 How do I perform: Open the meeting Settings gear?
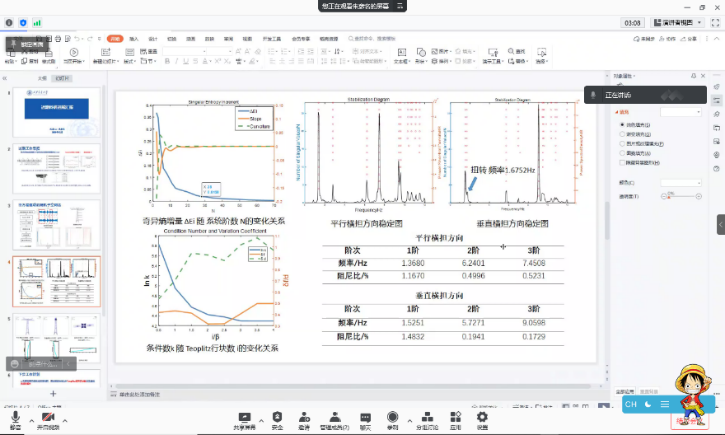coord(482,417)
